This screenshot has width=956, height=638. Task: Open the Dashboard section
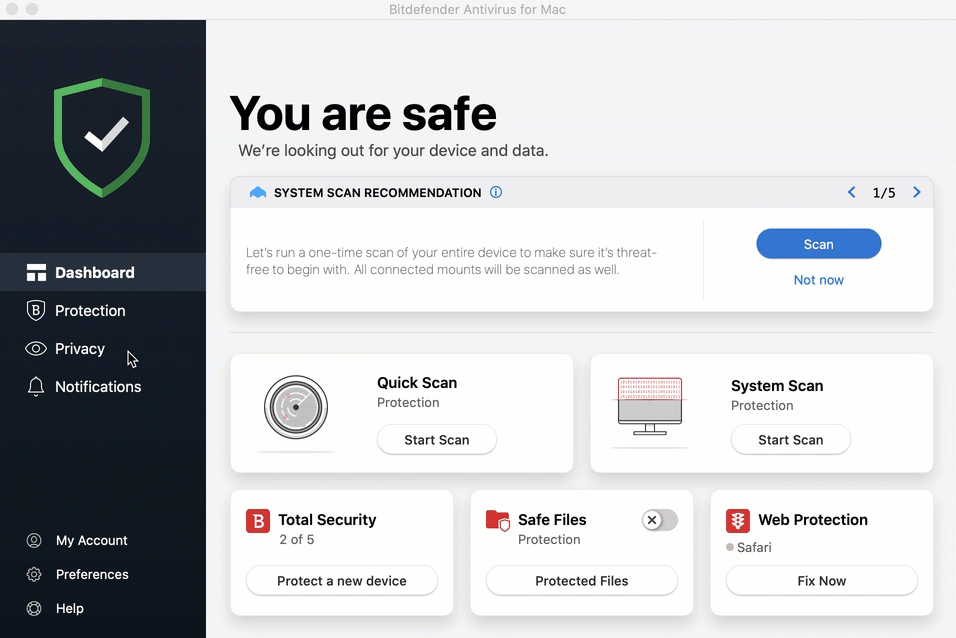click(x=103, y=272)
